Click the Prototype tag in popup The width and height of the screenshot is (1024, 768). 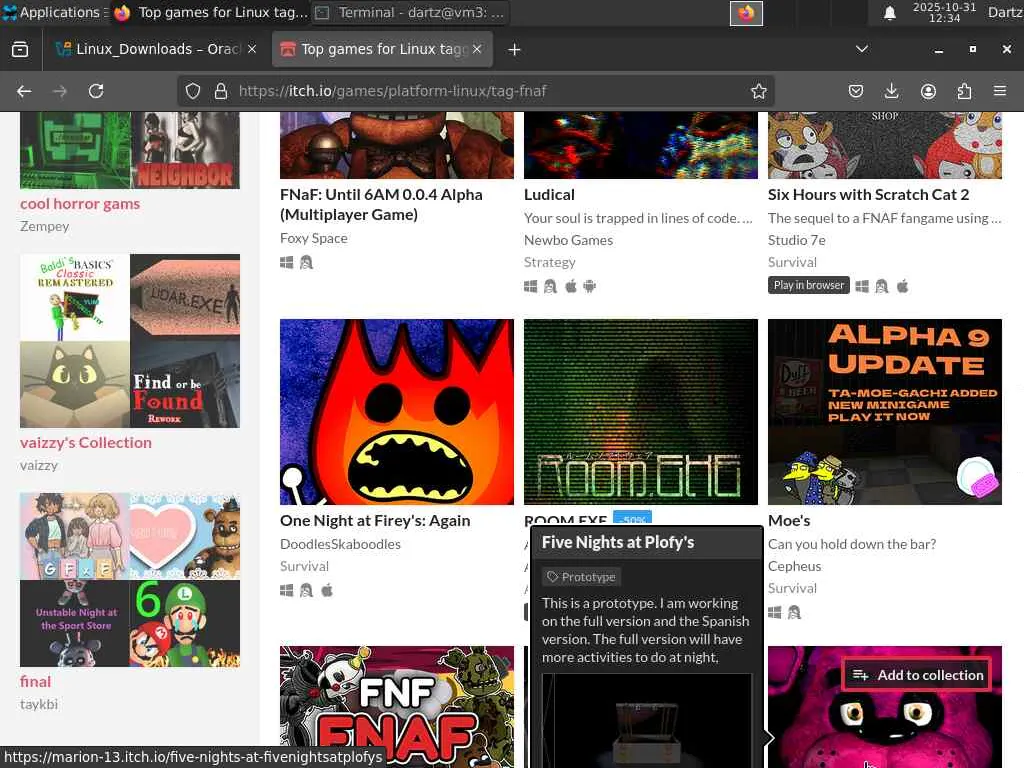[581, 577]
